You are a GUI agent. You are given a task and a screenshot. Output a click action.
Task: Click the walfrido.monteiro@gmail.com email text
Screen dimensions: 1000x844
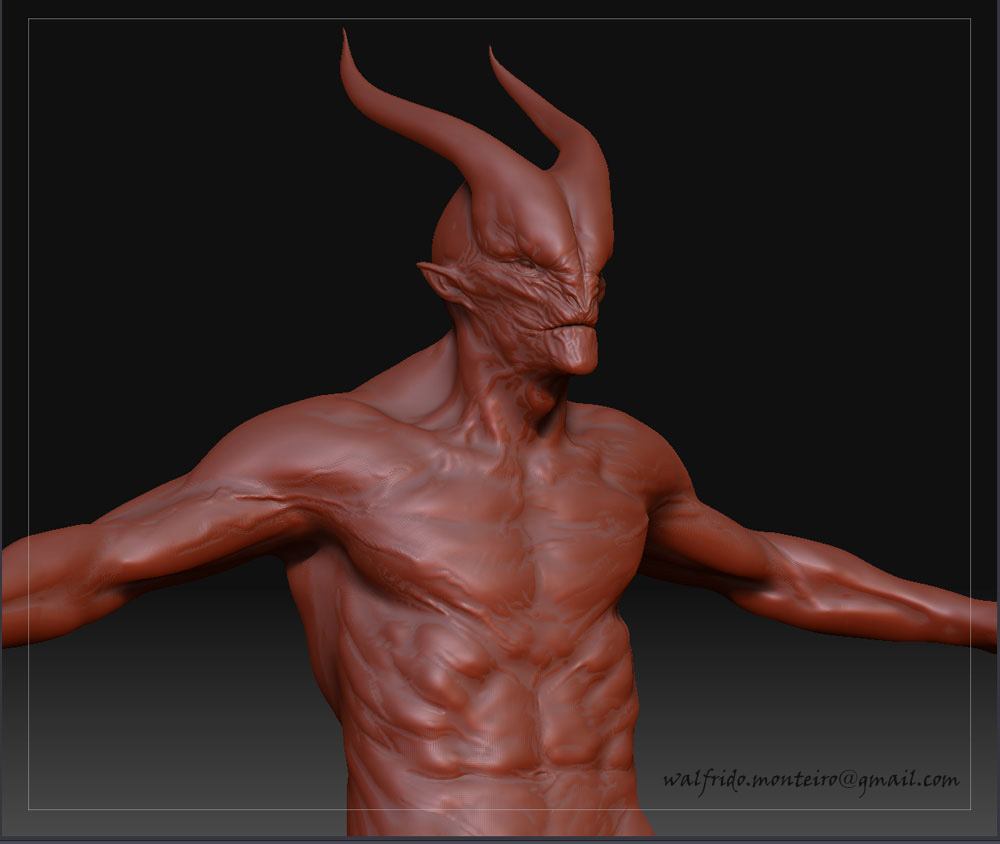tap(811, 781)
